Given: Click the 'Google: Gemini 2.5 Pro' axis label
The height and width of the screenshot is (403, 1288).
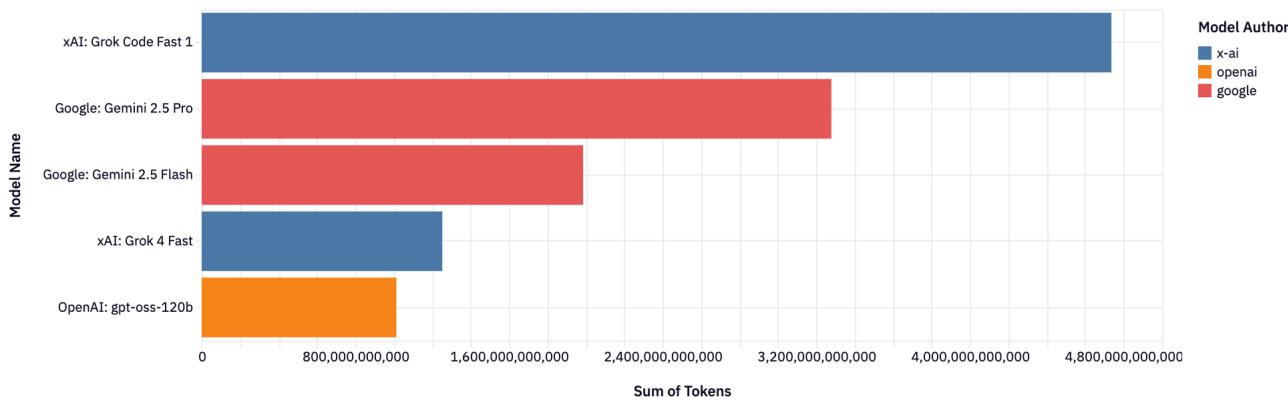Looking at the screenshot, I should coord(123,108).
